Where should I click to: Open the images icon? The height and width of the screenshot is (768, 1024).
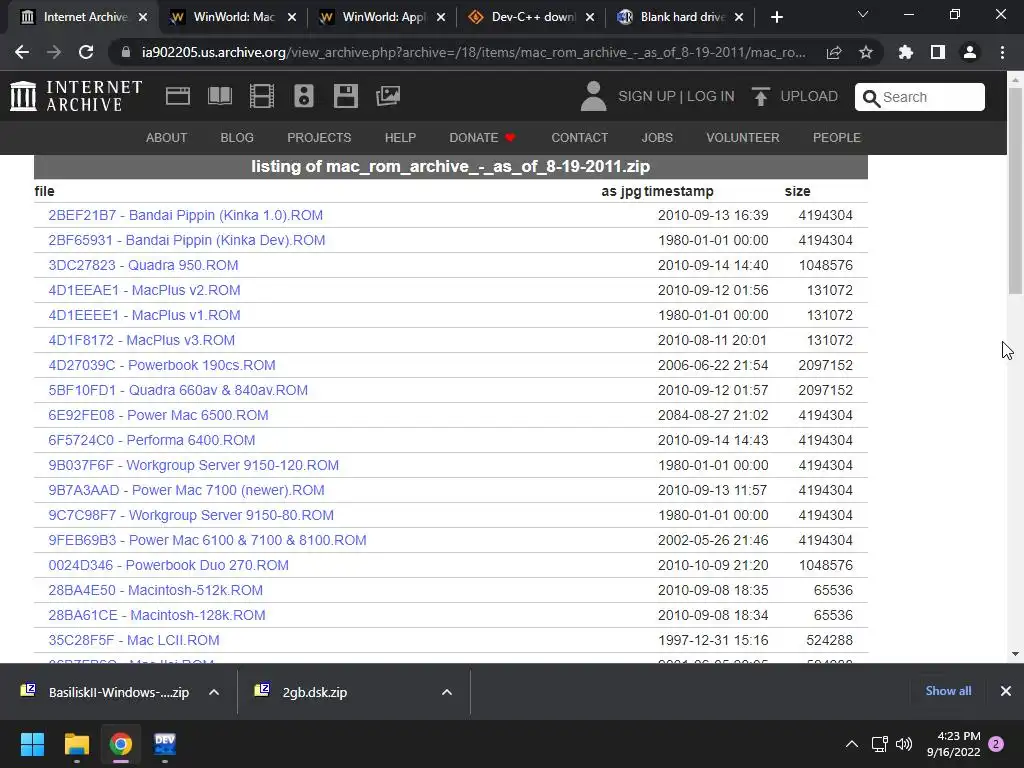pos(388,97)
